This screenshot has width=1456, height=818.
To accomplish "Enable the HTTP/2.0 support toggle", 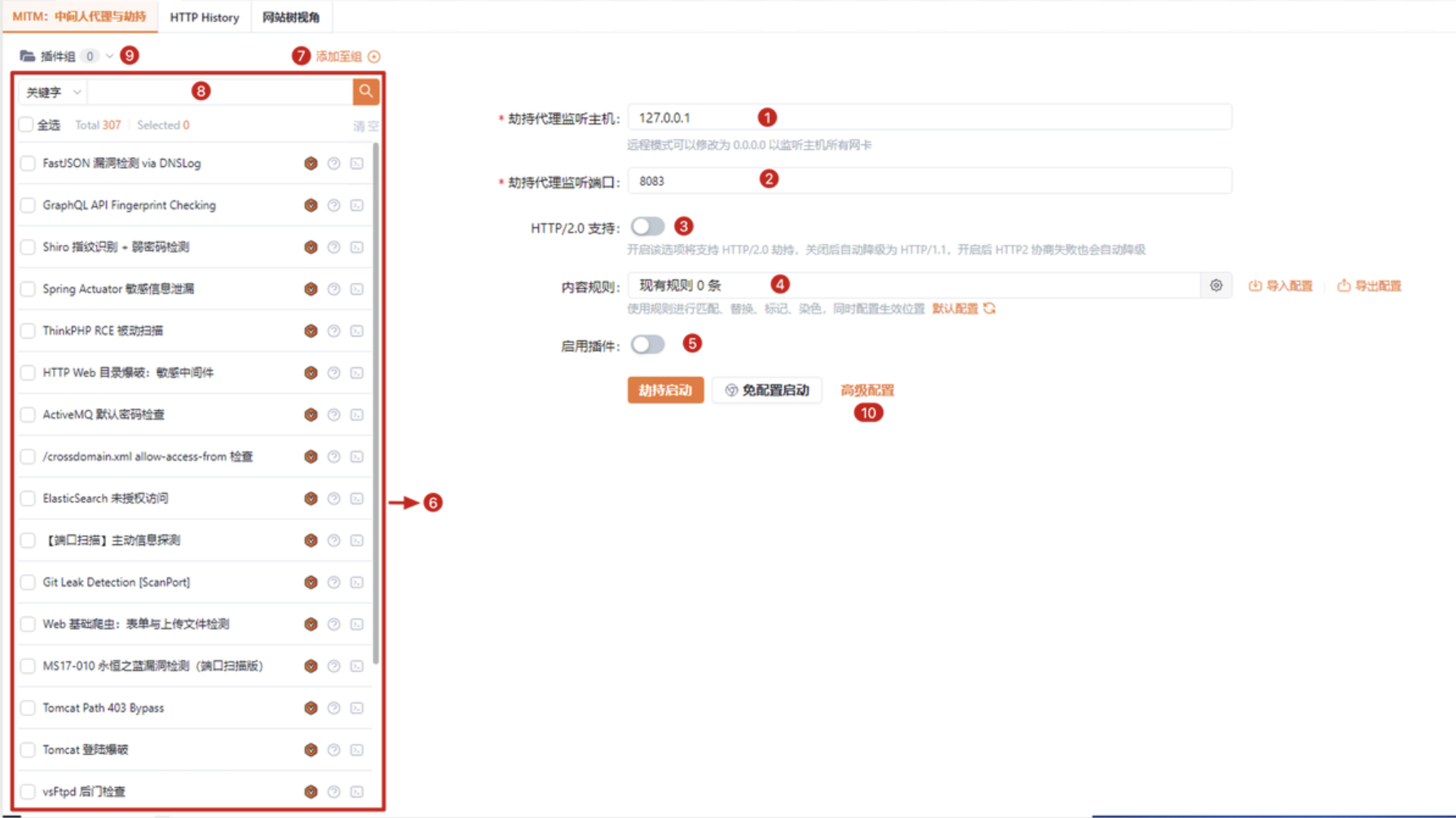I will click(647, 226).
